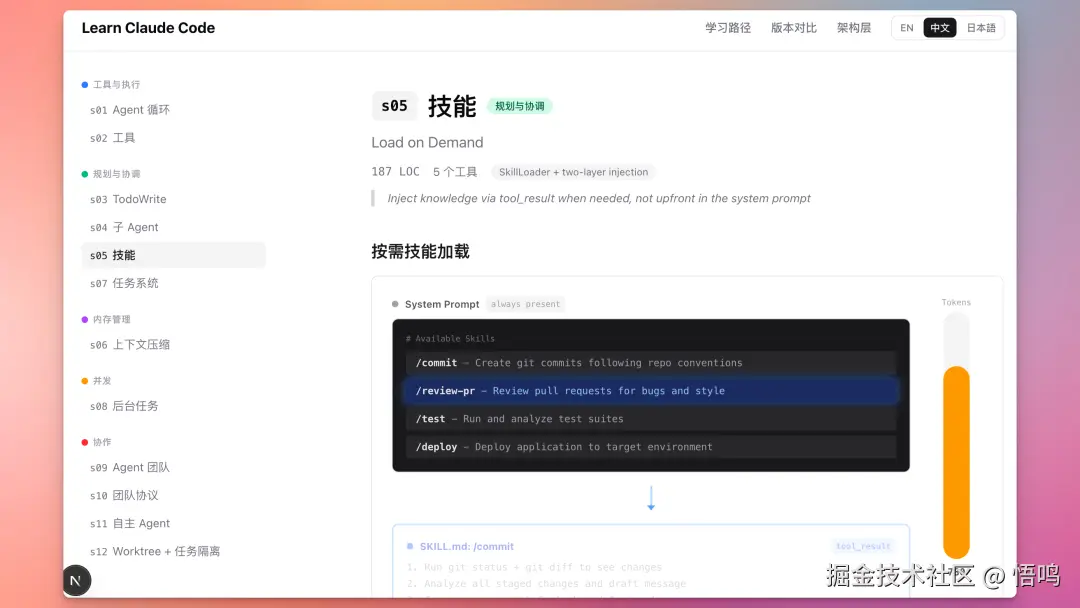Click the purple dot beside 内存管理
Screen dimensions: 1080x608
85,318
